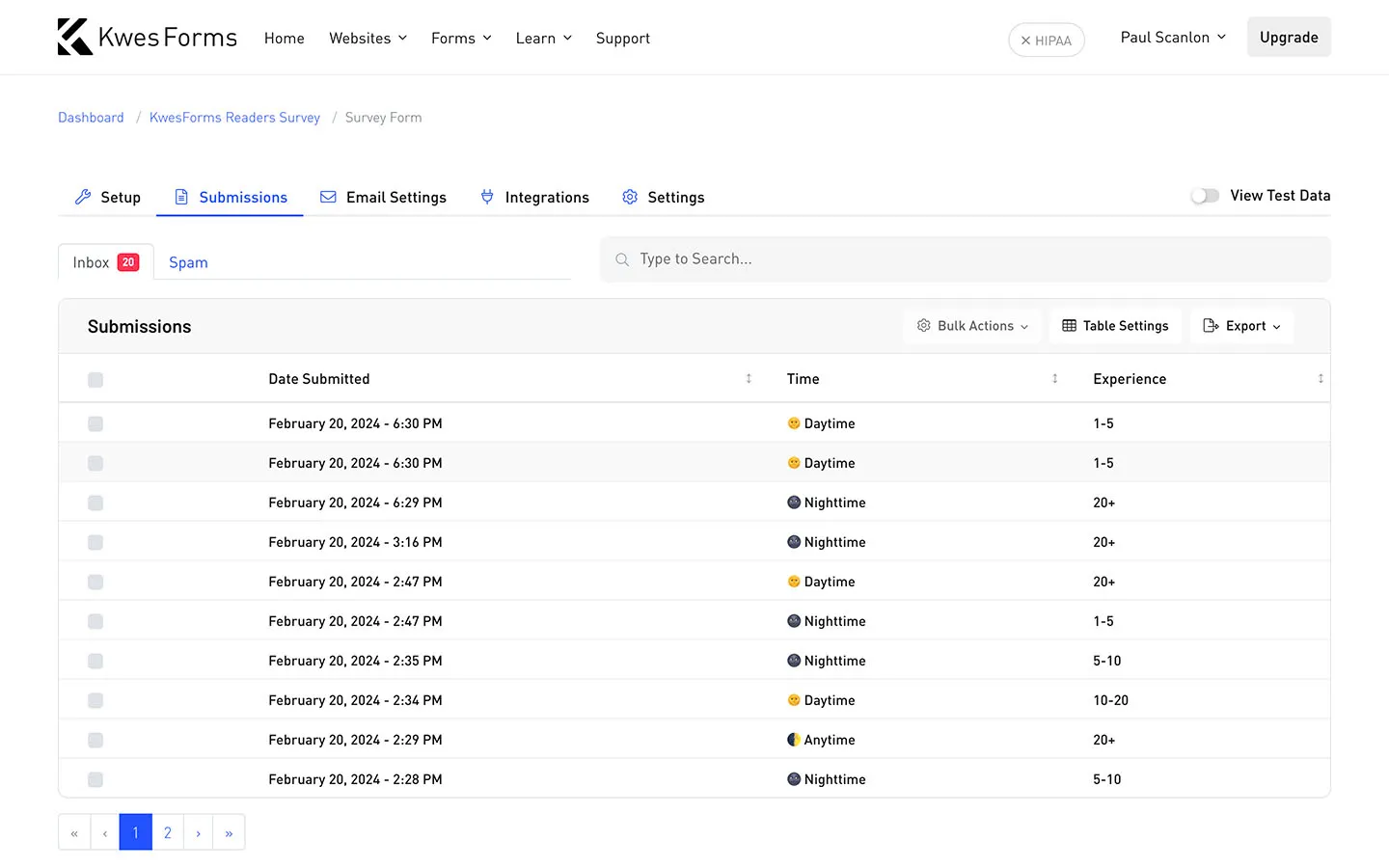Click the 3:16 PM date cell
Image resolution: width=1389 pixels, height=868 pixels.
click(355, 542)
